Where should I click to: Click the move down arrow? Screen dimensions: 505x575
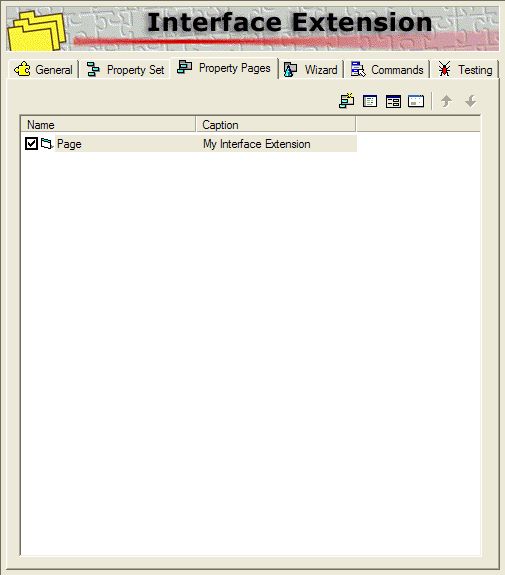click(x=471, y=101)
